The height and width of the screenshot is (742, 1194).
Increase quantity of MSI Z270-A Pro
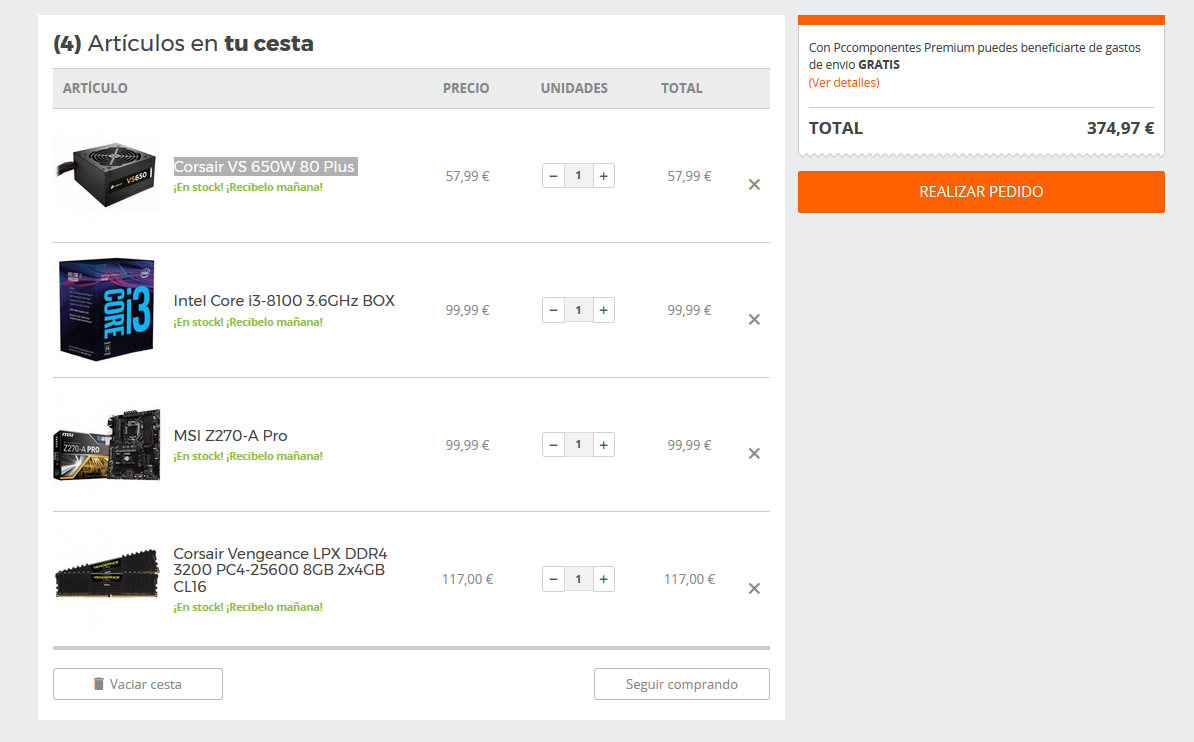(603, 445)
